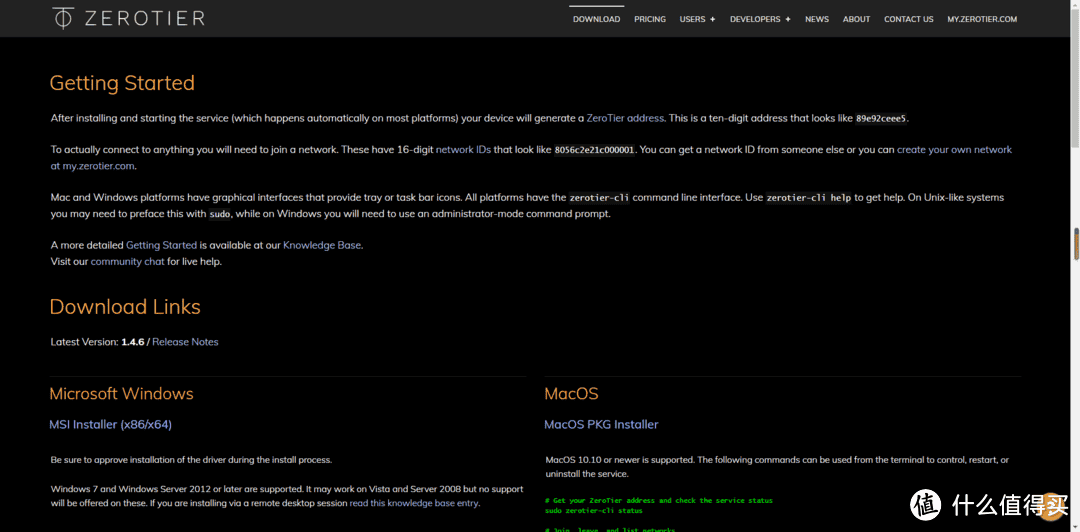Screen dimensions: 1080x532
Task: Click the Download Links heading
Action: click(125, 307)
